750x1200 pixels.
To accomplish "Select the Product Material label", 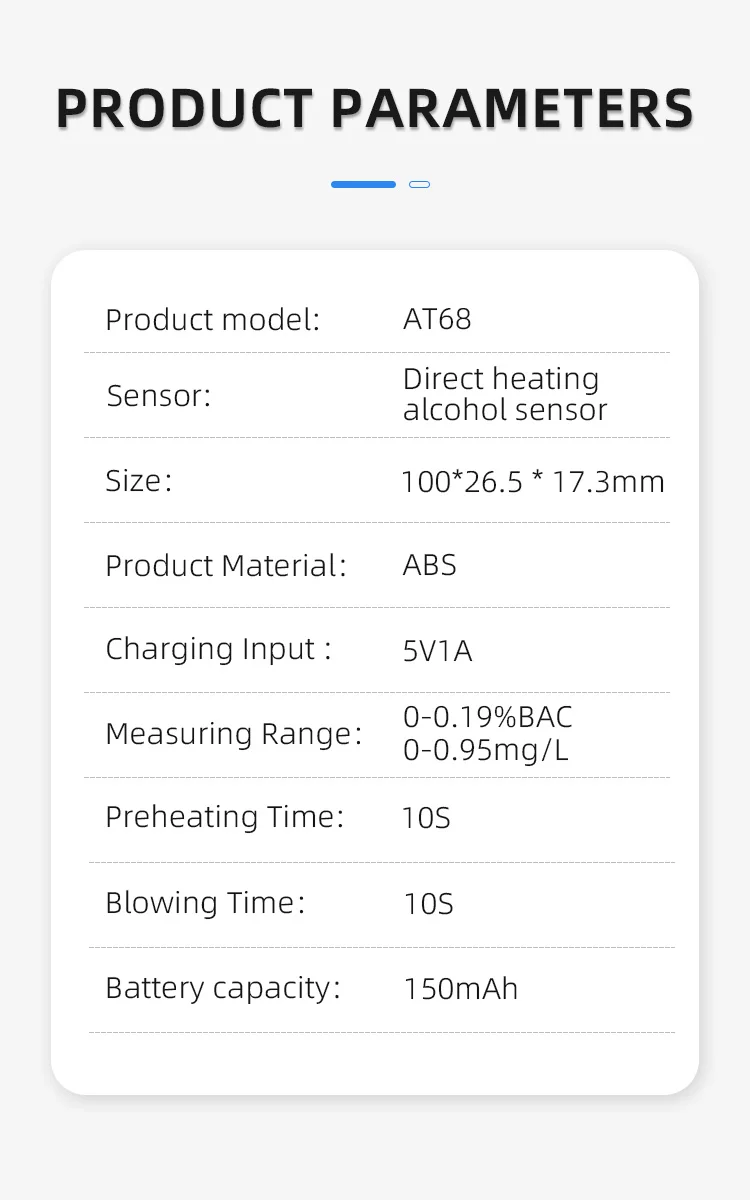I will pos(226,566).
